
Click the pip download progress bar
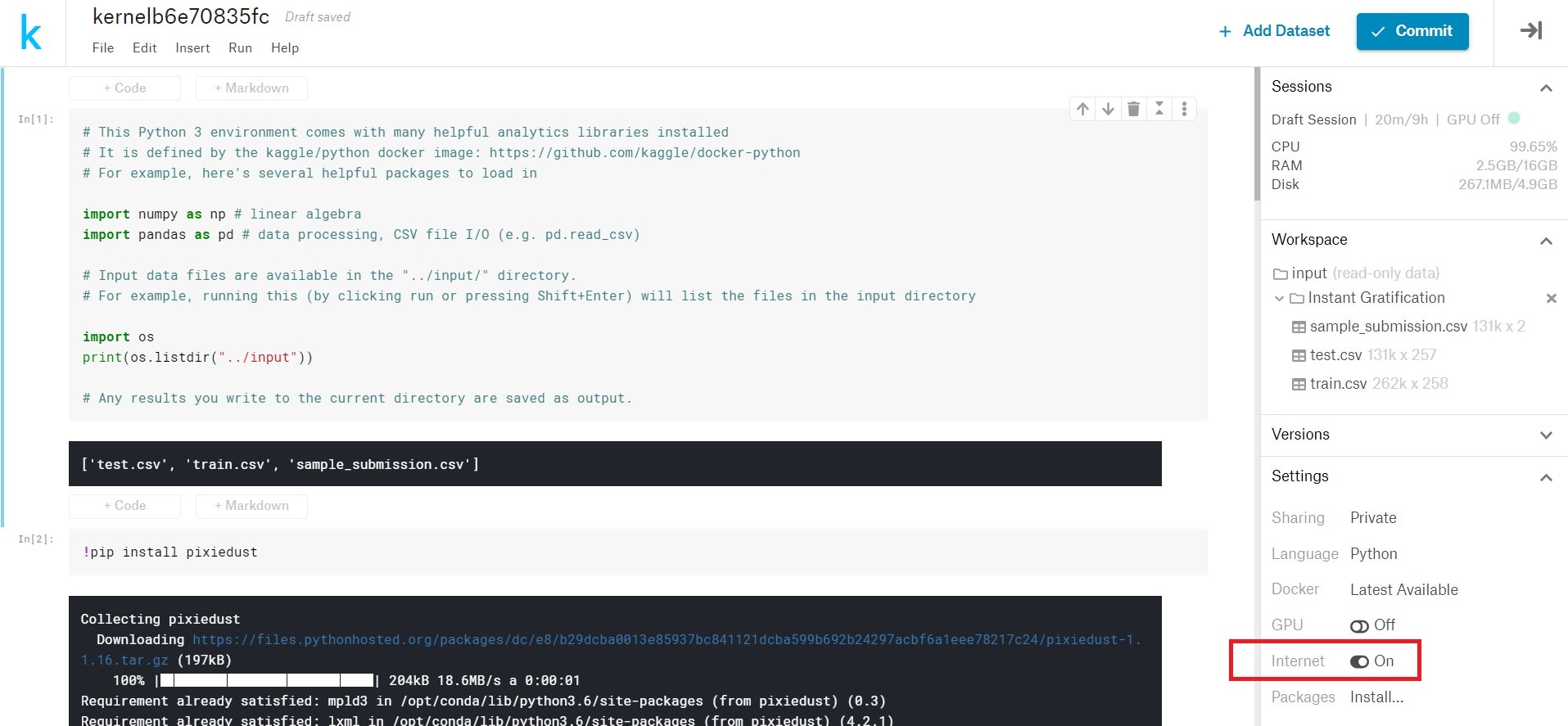click(267, 681)
